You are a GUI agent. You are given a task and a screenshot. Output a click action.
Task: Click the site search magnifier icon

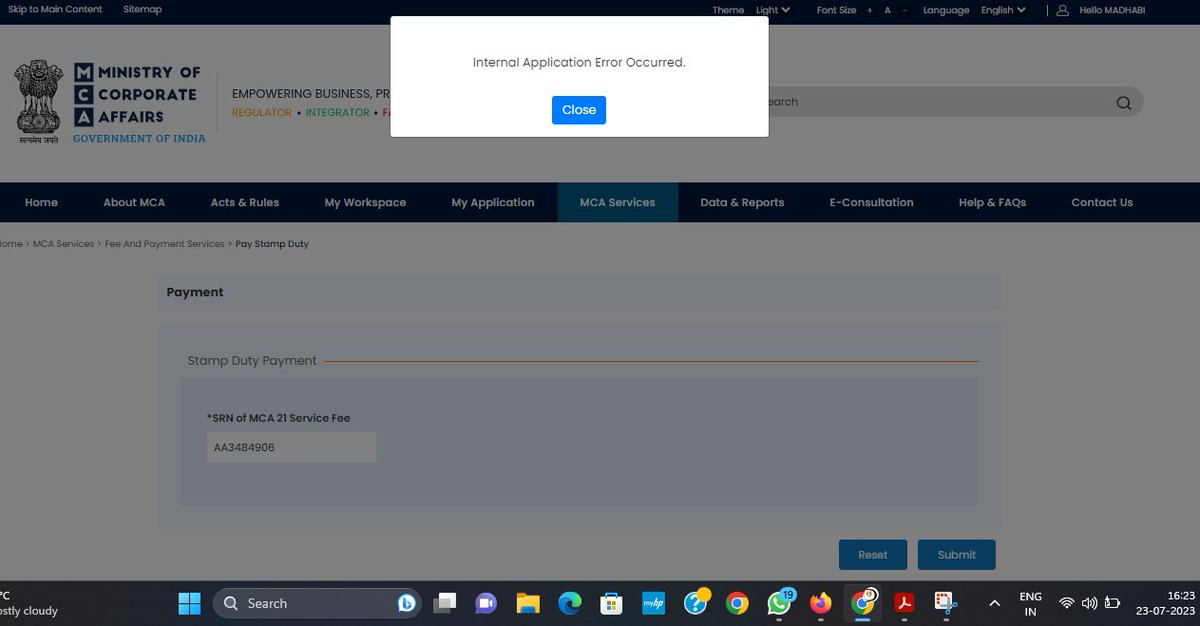[1124, 102]
